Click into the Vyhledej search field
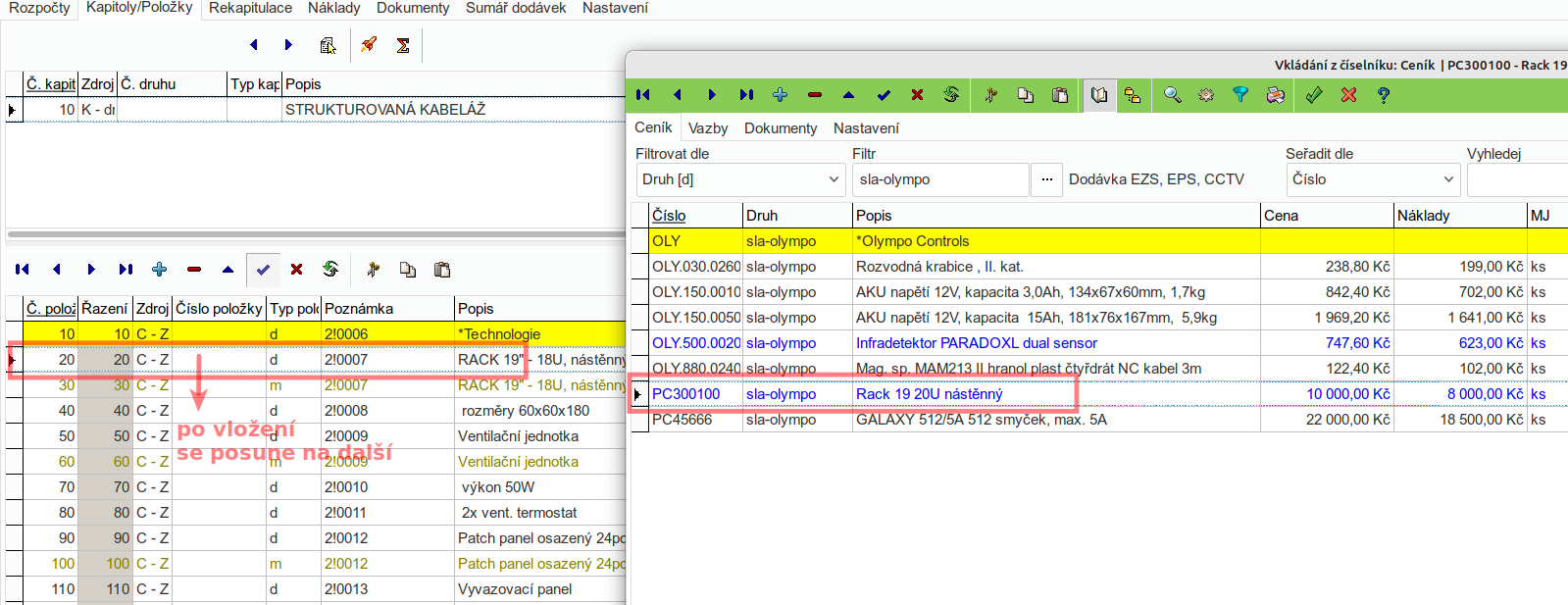Screen dimensions: 1568x605 tap(1516, 179)
